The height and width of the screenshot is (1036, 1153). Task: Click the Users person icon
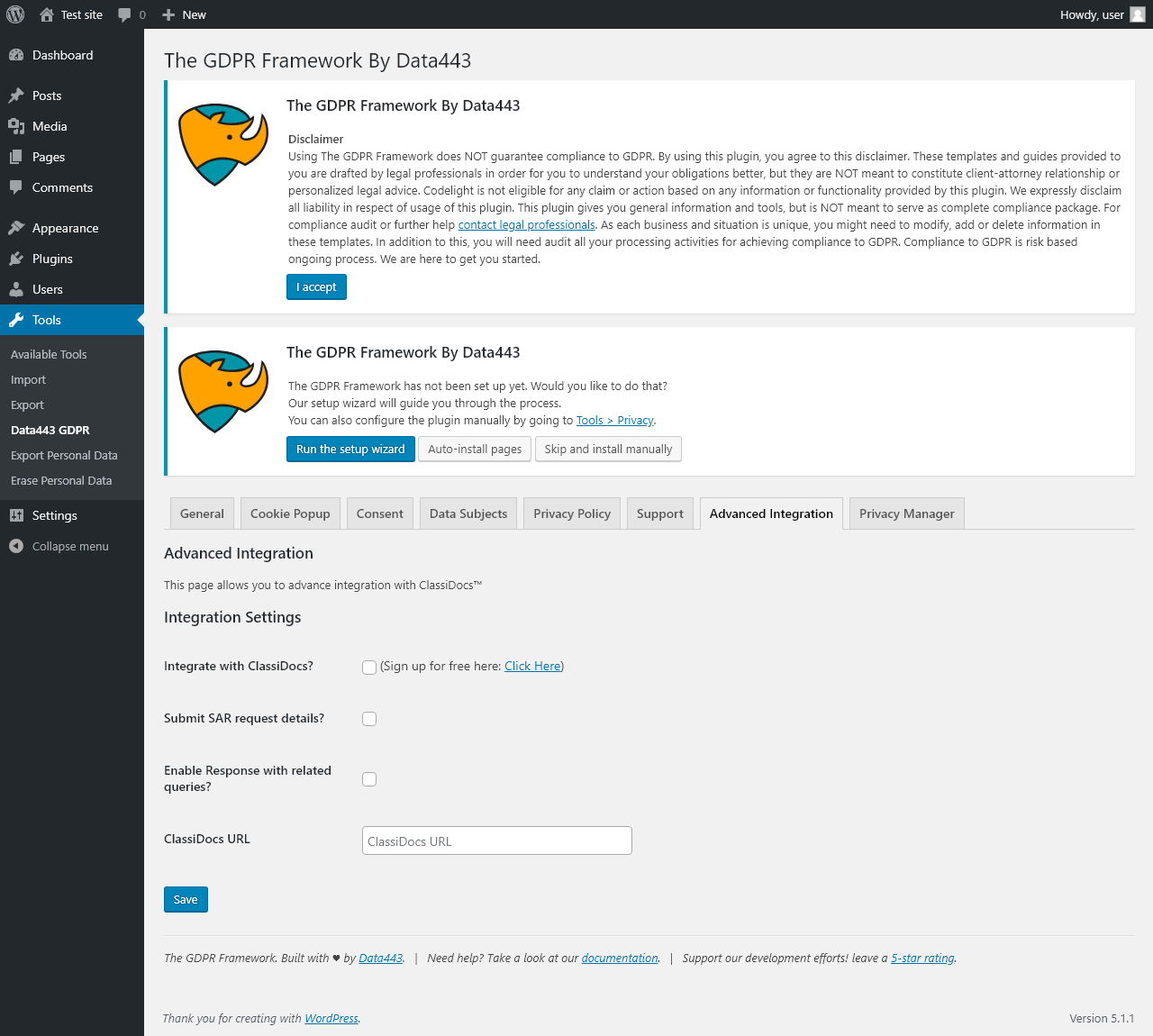click(x=16, y=289)
